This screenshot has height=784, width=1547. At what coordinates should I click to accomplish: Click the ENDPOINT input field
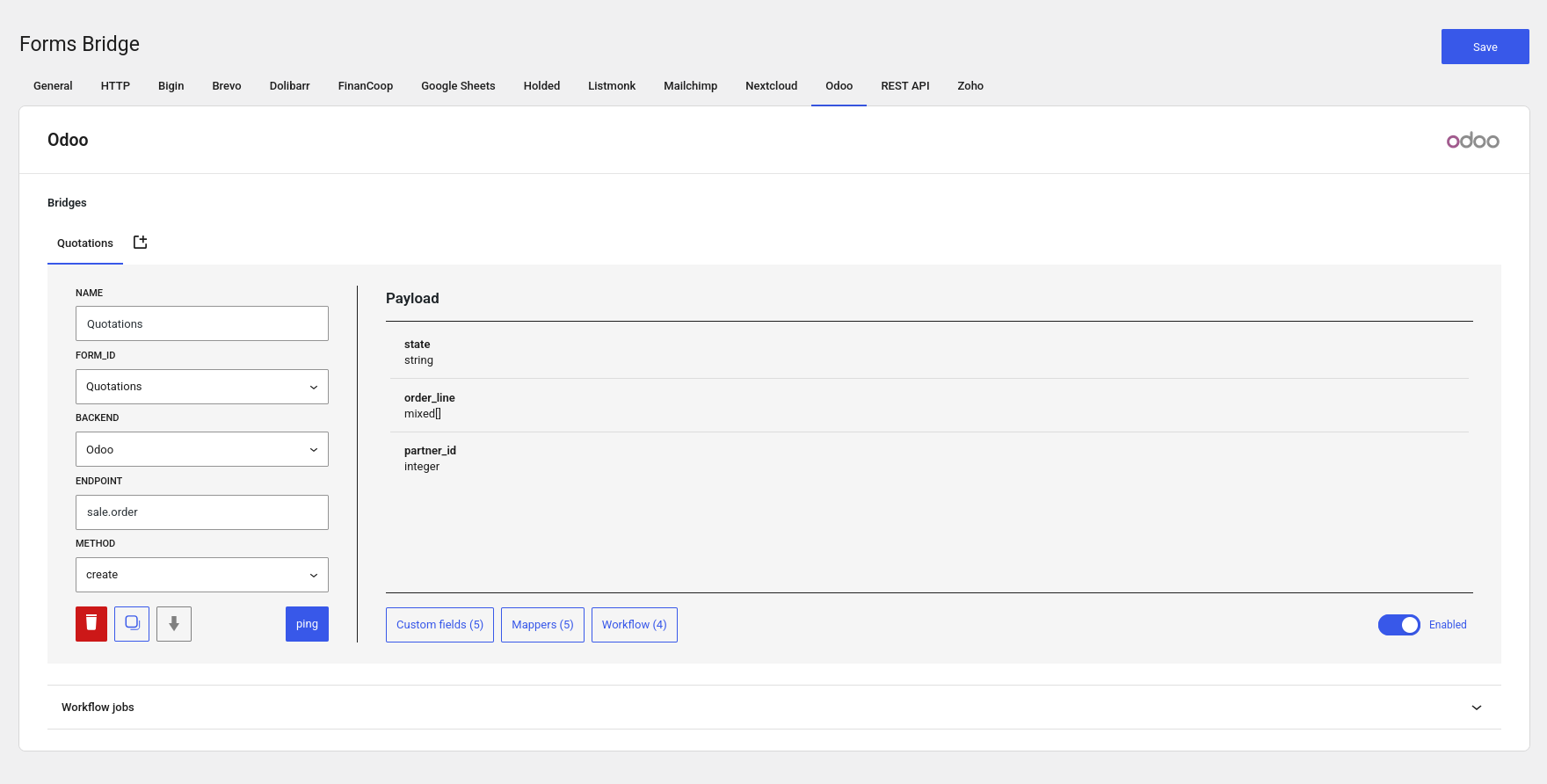click(x=202, y=512)
